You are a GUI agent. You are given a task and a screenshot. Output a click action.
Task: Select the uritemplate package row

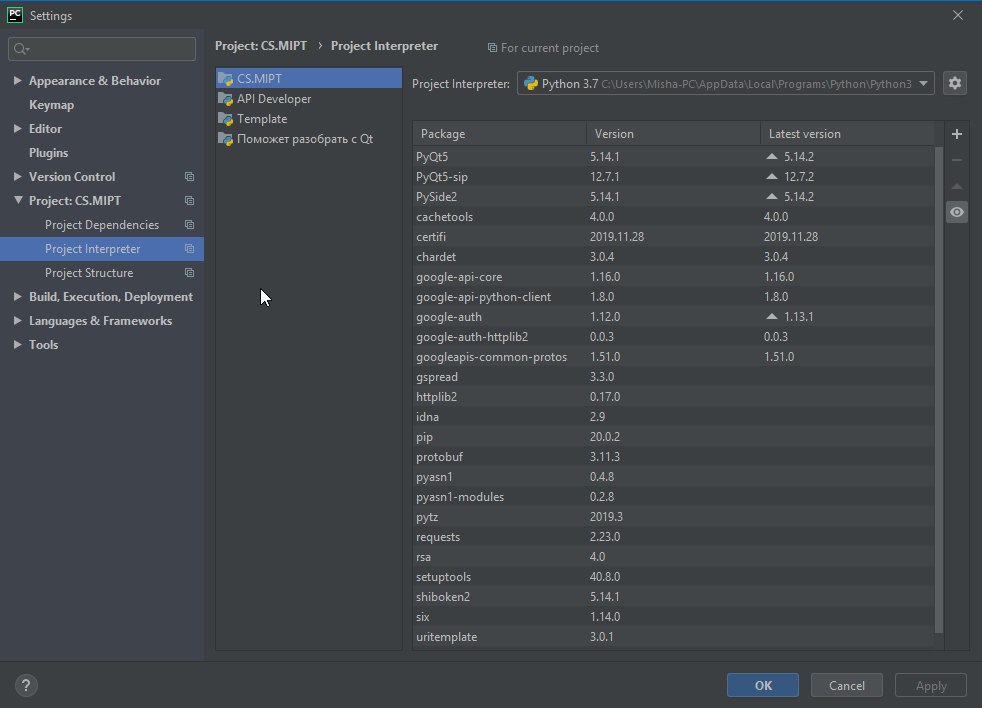click(x=673, y=637)
